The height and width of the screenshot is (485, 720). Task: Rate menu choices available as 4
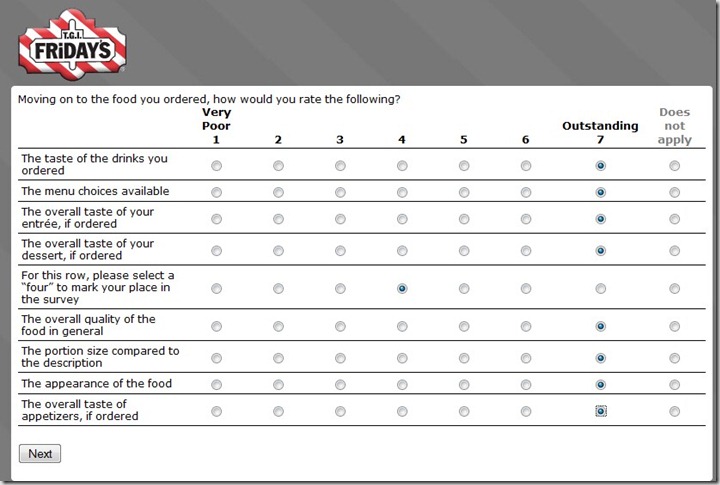click(x=402, y=192)
